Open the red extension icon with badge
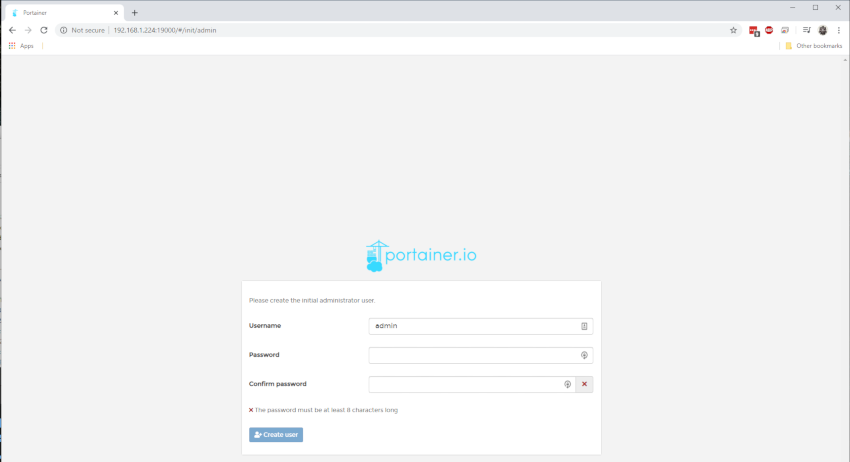850x462 pixels. click(754, 31)
